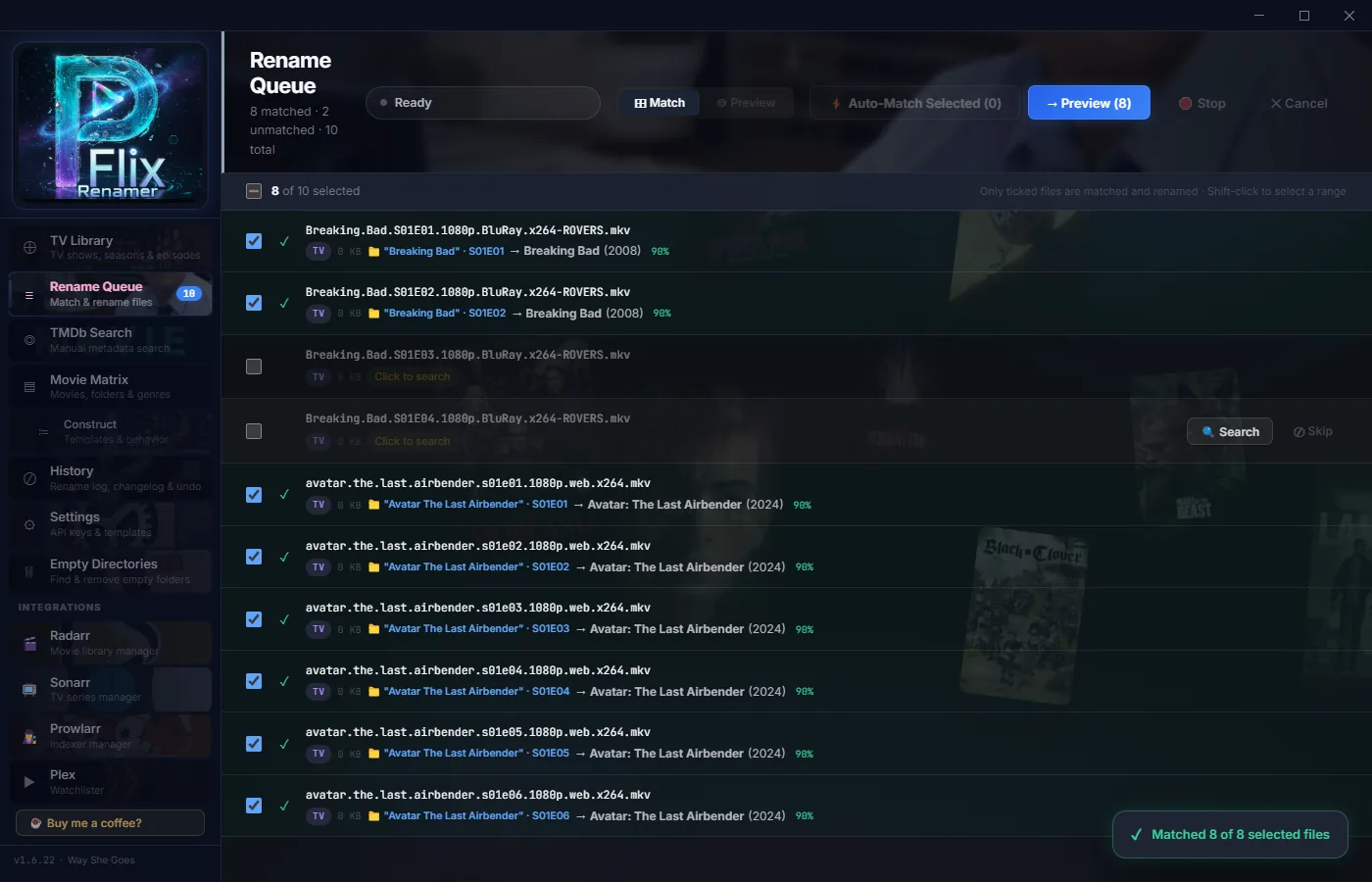Switch to the Preview tab
Screen dimensions: 1372x882
point(746,103)
